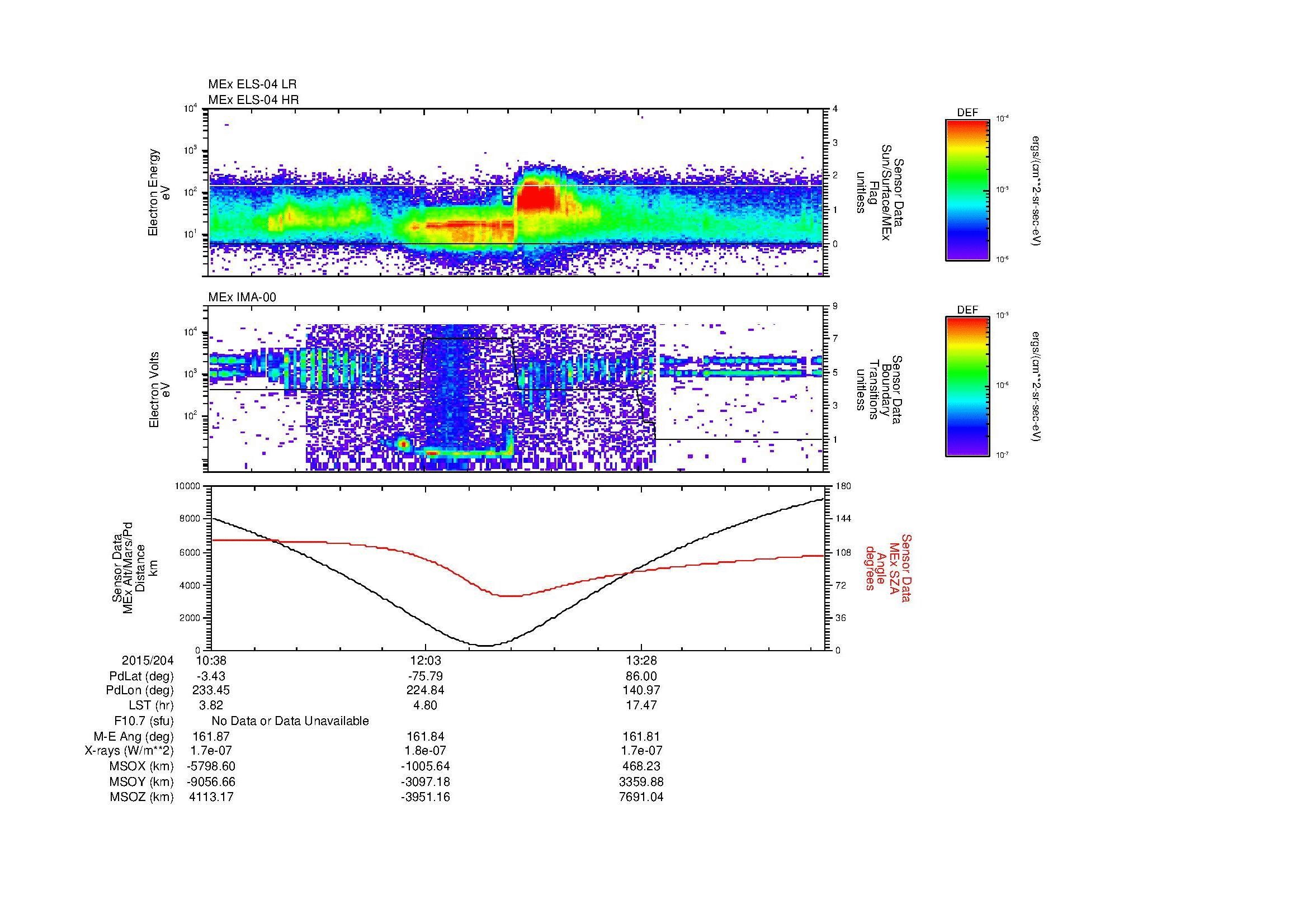This screenshot has height=924, width=1308.
Task: Select the top DEF color bar
Action: tap(967, 189)
